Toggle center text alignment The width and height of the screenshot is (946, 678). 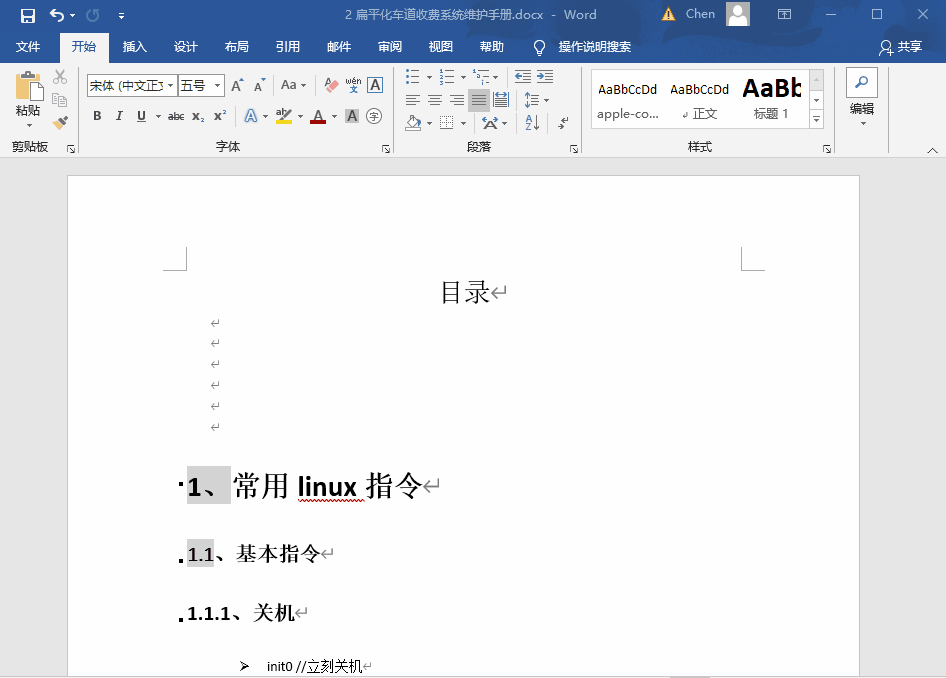433,99
